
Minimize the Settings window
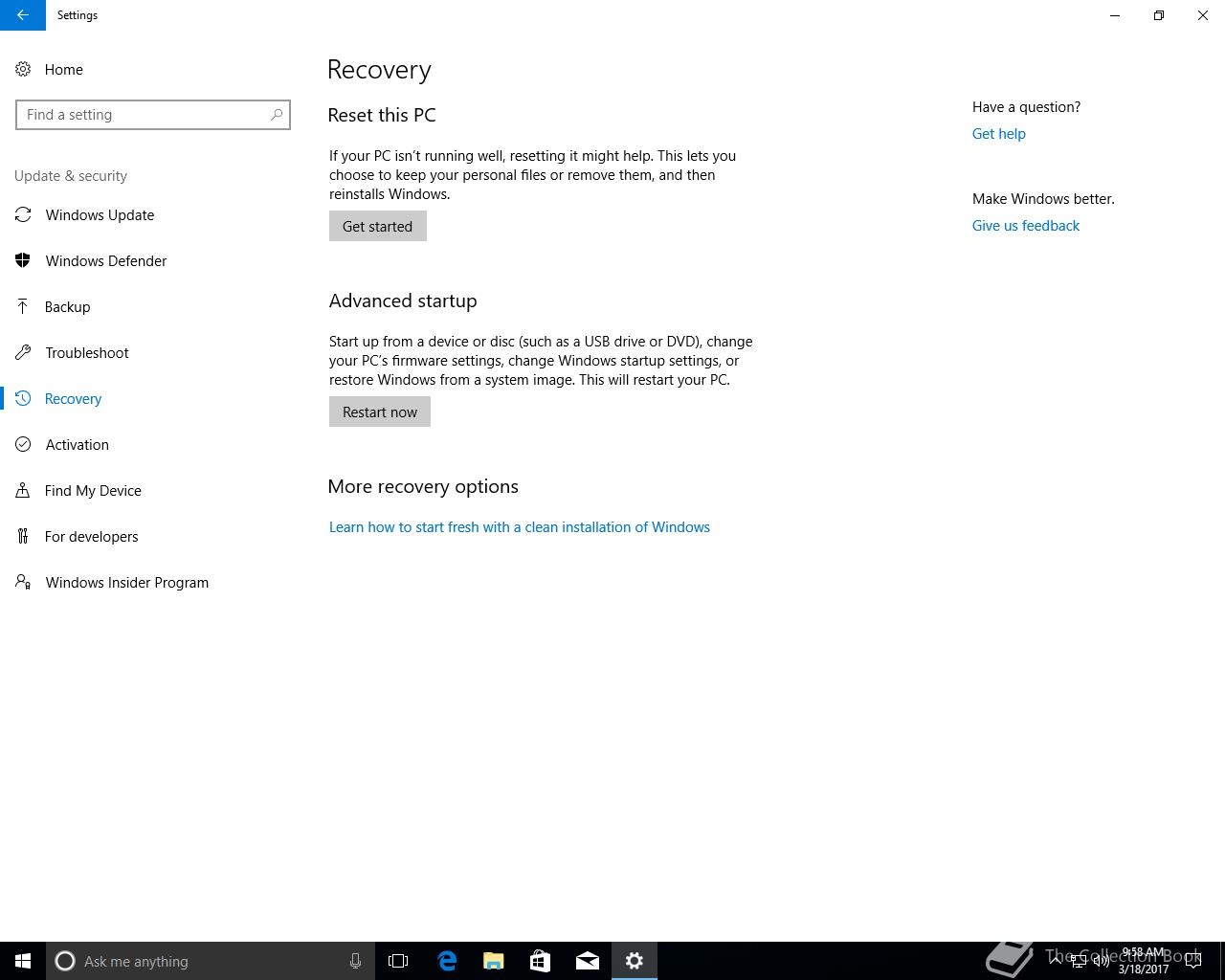click(1115, 15)
